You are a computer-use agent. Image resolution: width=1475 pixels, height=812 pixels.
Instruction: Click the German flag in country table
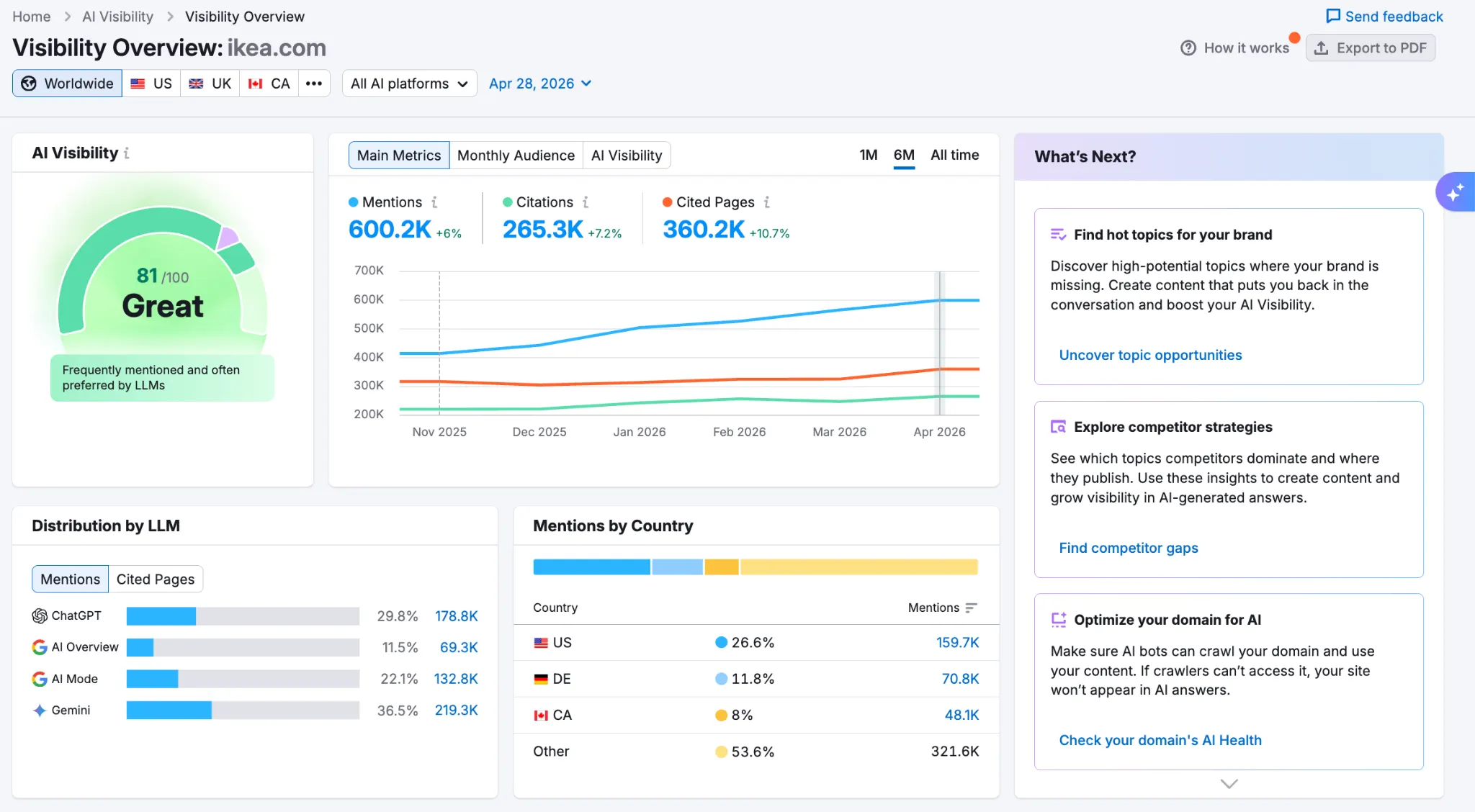[541, 679]
